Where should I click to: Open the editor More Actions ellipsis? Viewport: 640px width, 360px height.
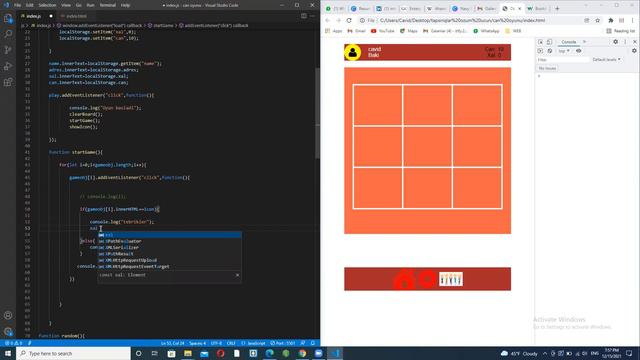coord(313,16)
